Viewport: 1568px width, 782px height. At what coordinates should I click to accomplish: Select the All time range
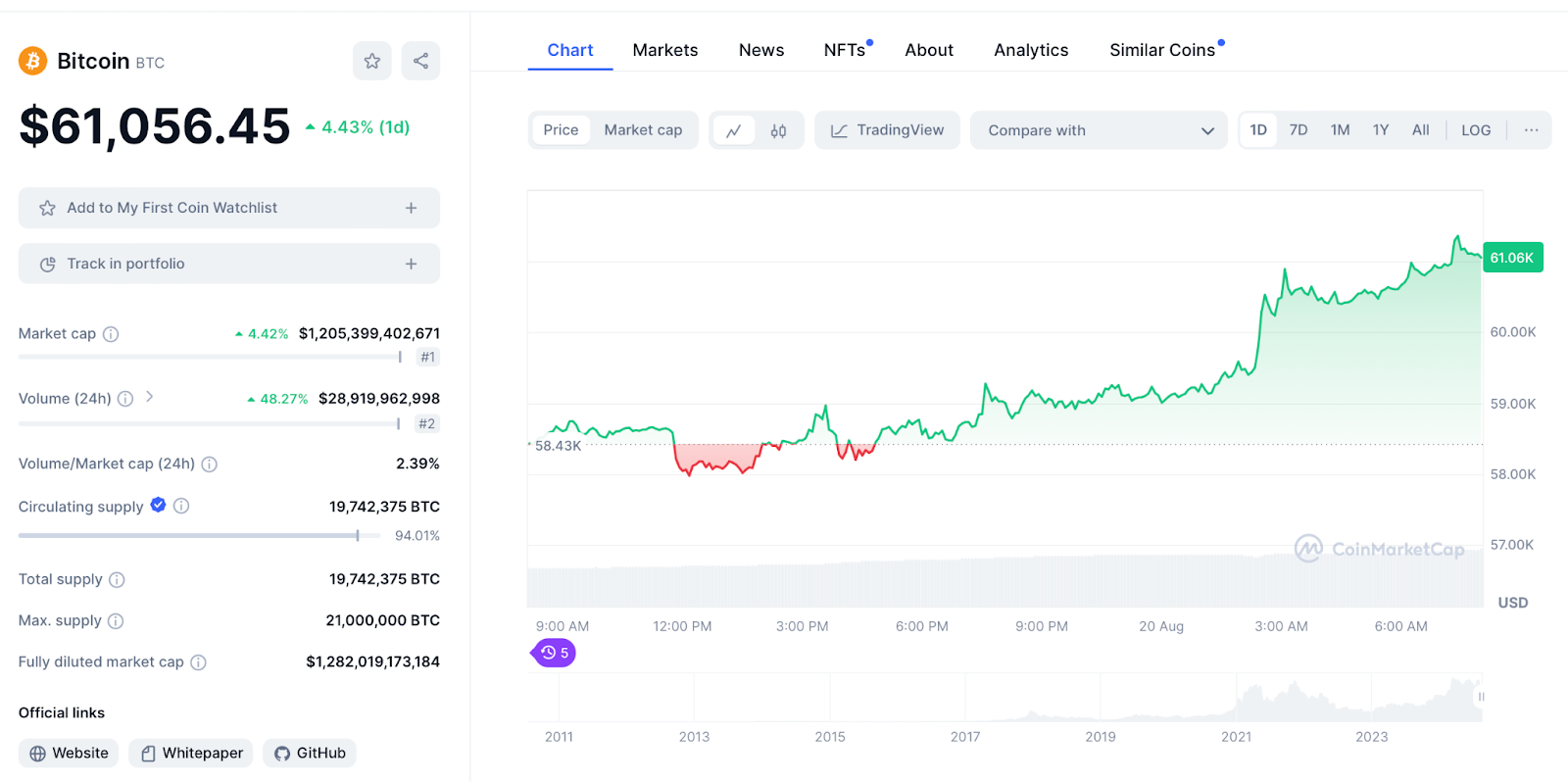pos(1420,130)
